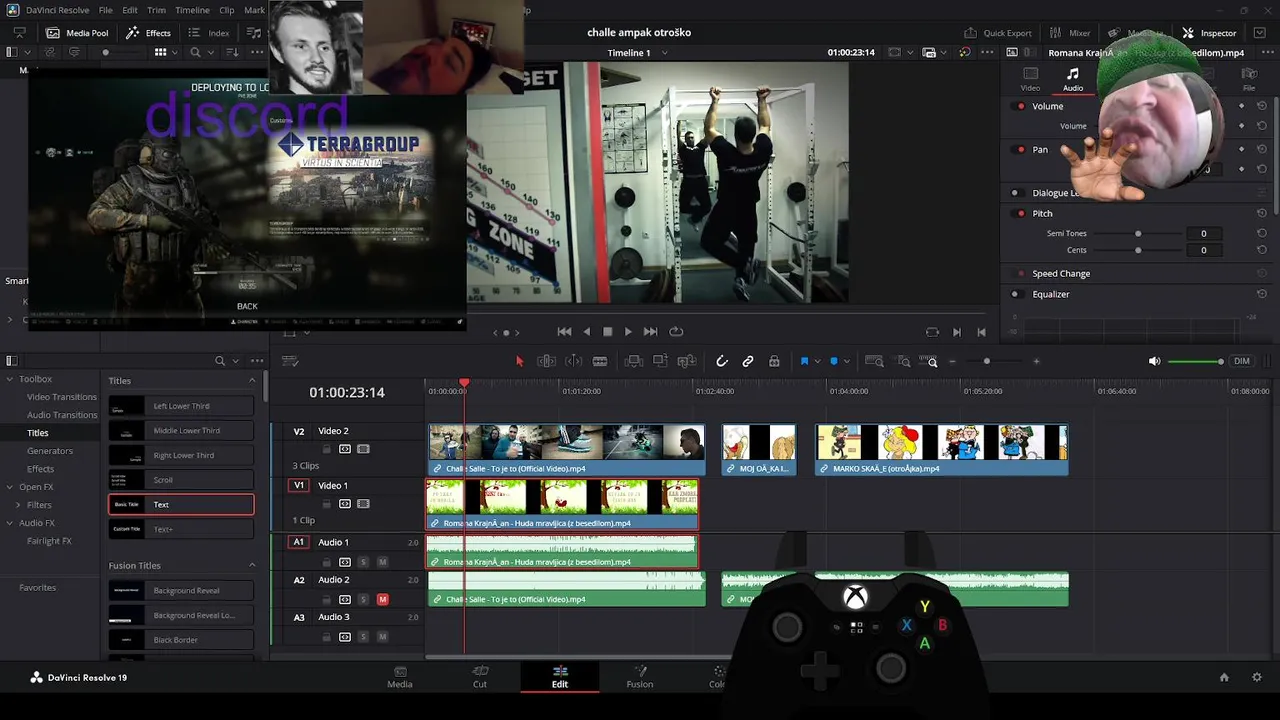Open the Edit page tab
The image size is (1280, 720).
560,677
